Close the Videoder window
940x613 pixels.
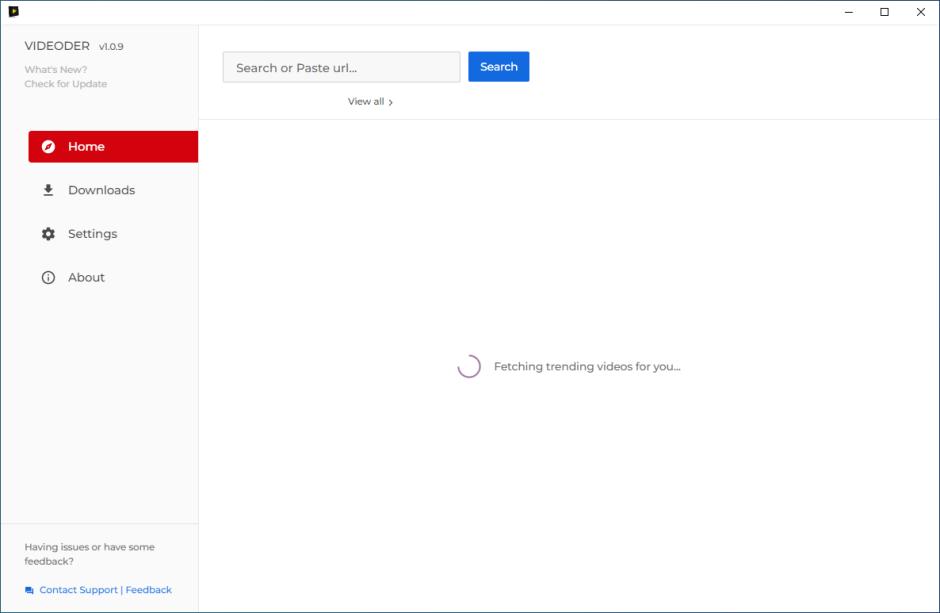click(921, 12)
